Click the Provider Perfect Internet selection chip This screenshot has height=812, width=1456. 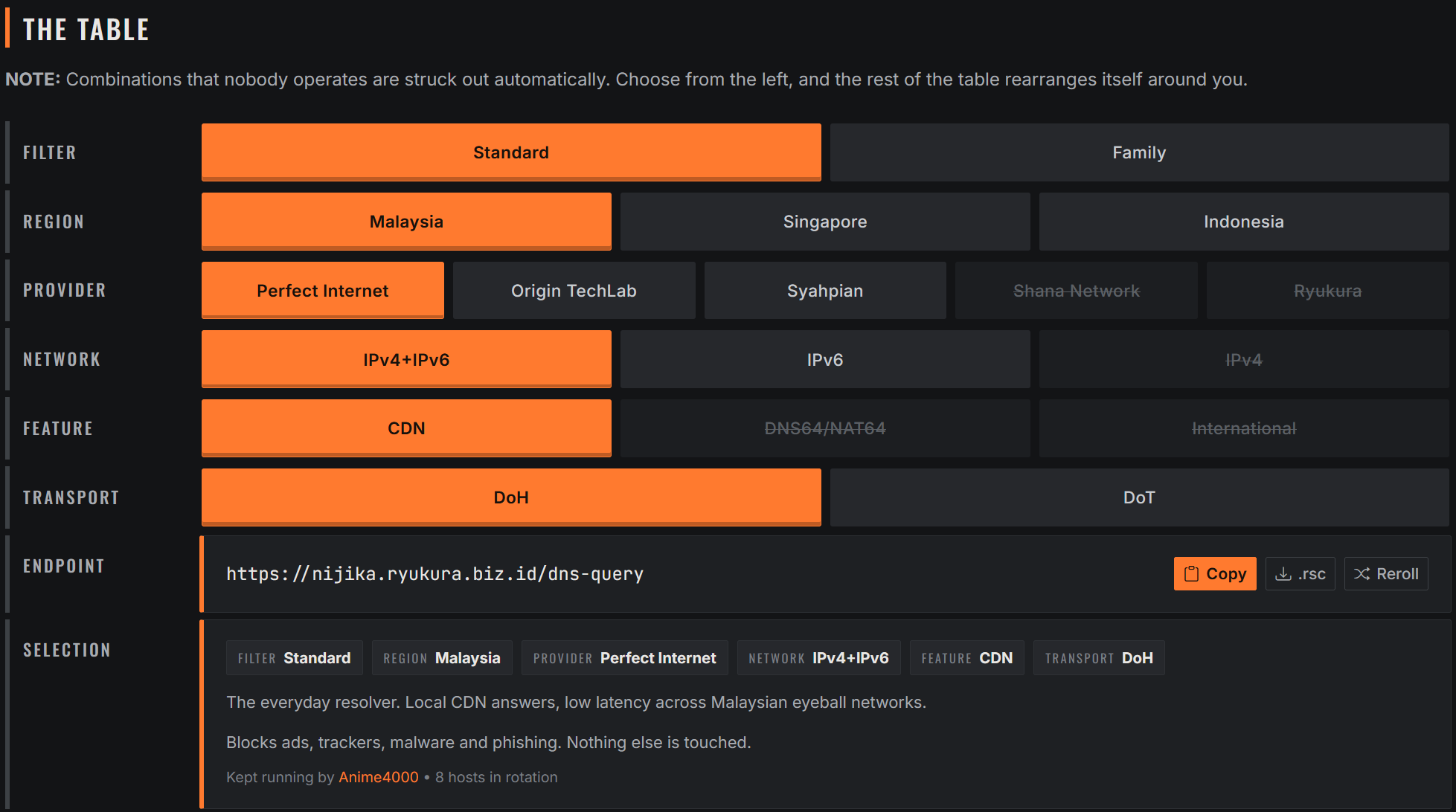[x=624, y=658]
